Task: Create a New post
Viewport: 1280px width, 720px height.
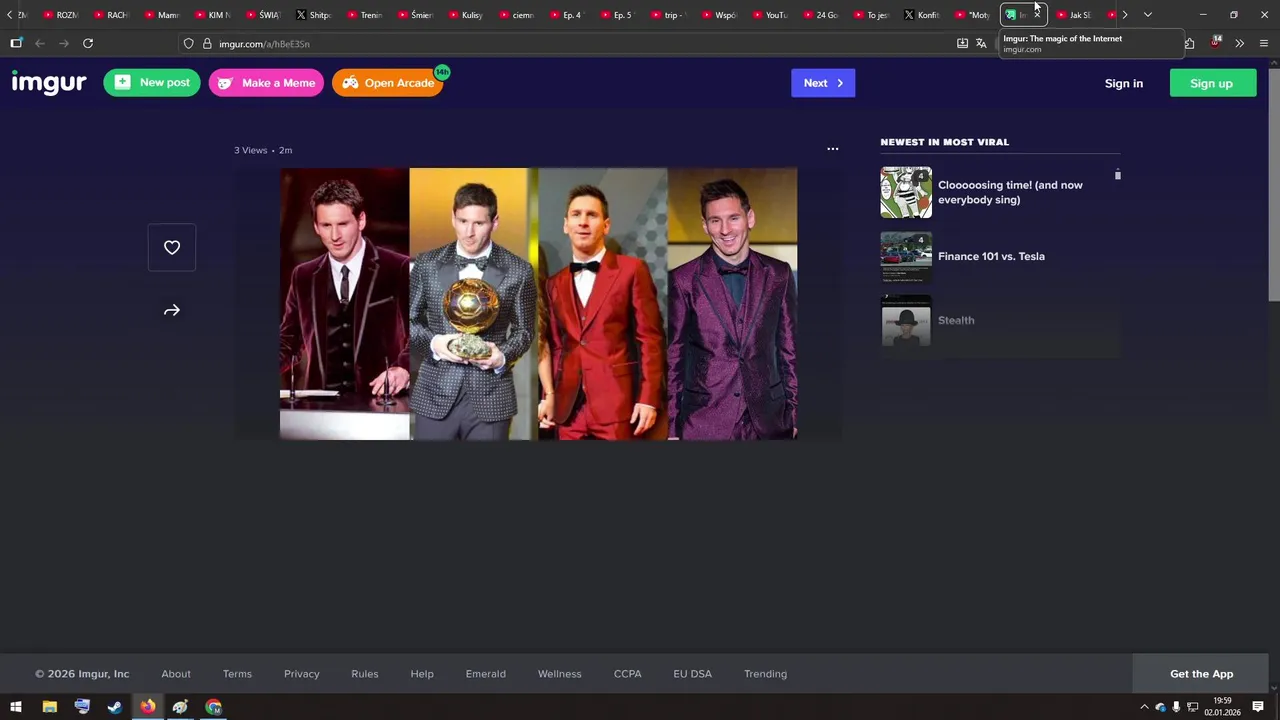Action: pyautogui.click(x=152, y=83)
